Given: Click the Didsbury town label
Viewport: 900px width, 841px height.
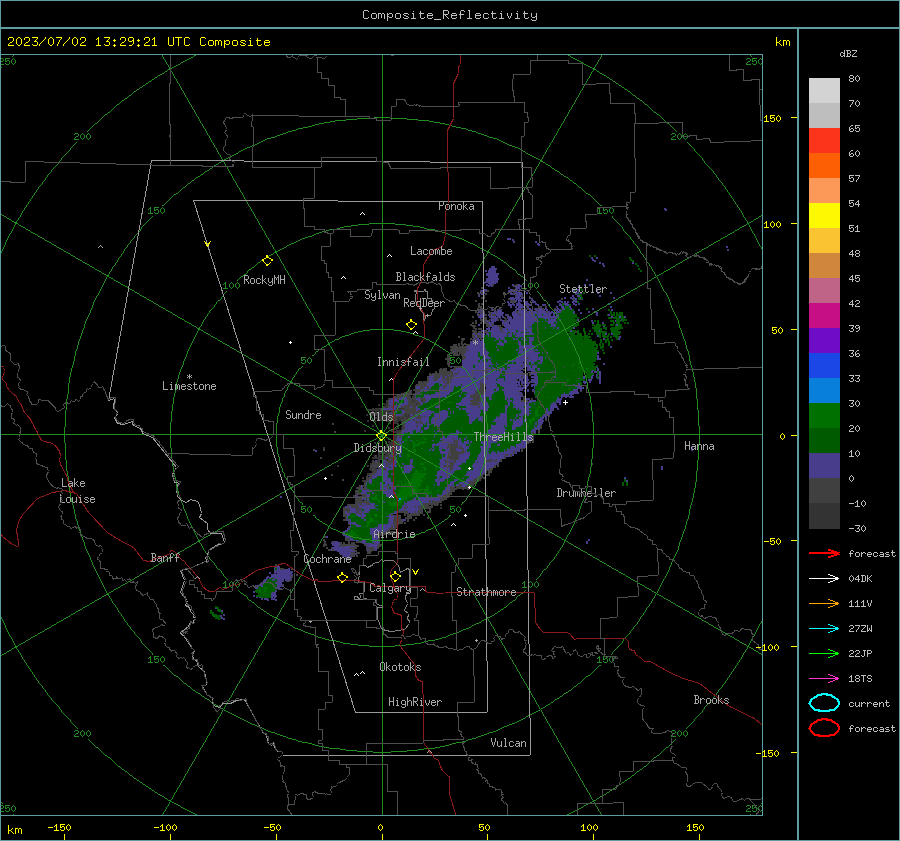Looking at the screenshot, I should (x=377, y=448).
